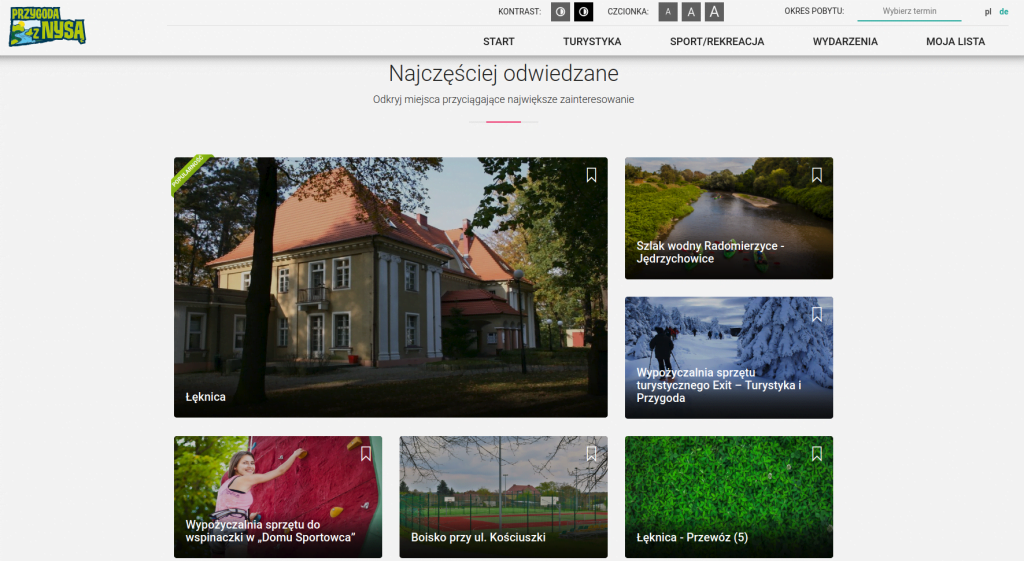Select the largest font size A

(714, 12)
